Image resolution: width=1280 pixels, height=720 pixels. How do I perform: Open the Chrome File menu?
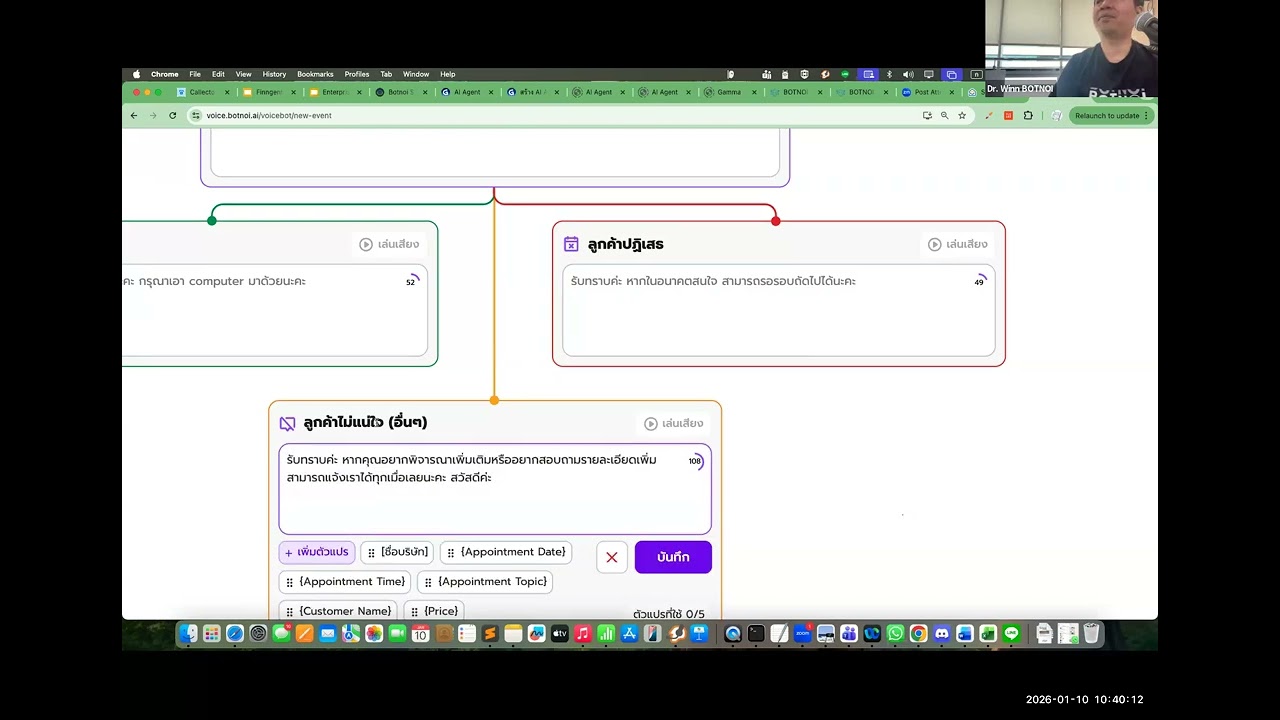[x=195, y=74]
